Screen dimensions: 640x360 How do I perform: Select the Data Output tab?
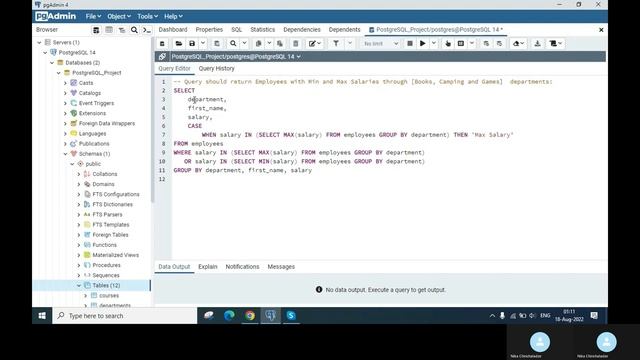tap(174, 267)
